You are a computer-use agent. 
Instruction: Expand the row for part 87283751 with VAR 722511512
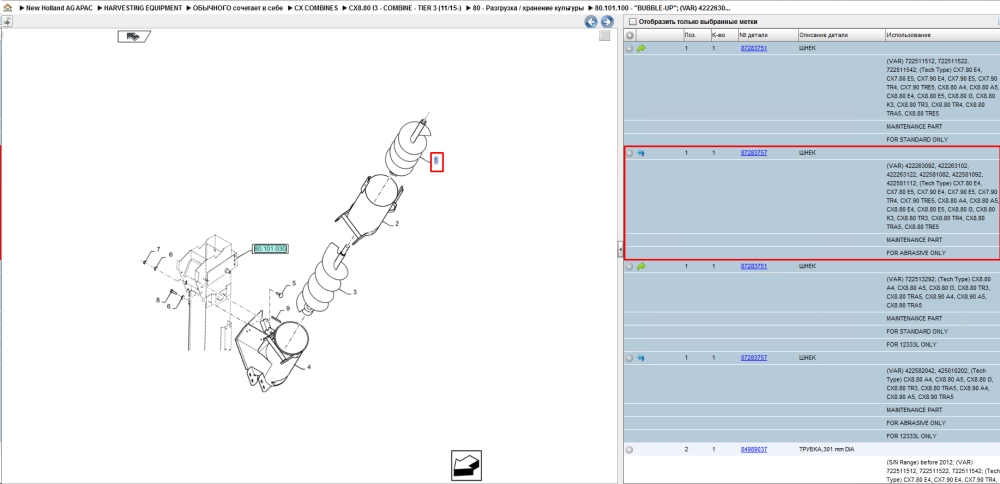(x=629, y=48)
